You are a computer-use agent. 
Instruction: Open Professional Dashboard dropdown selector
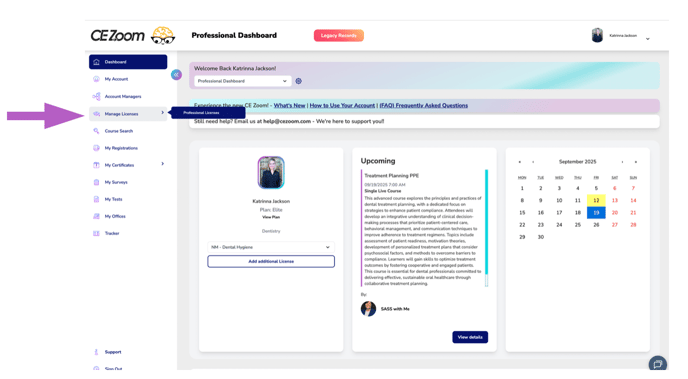243,81
